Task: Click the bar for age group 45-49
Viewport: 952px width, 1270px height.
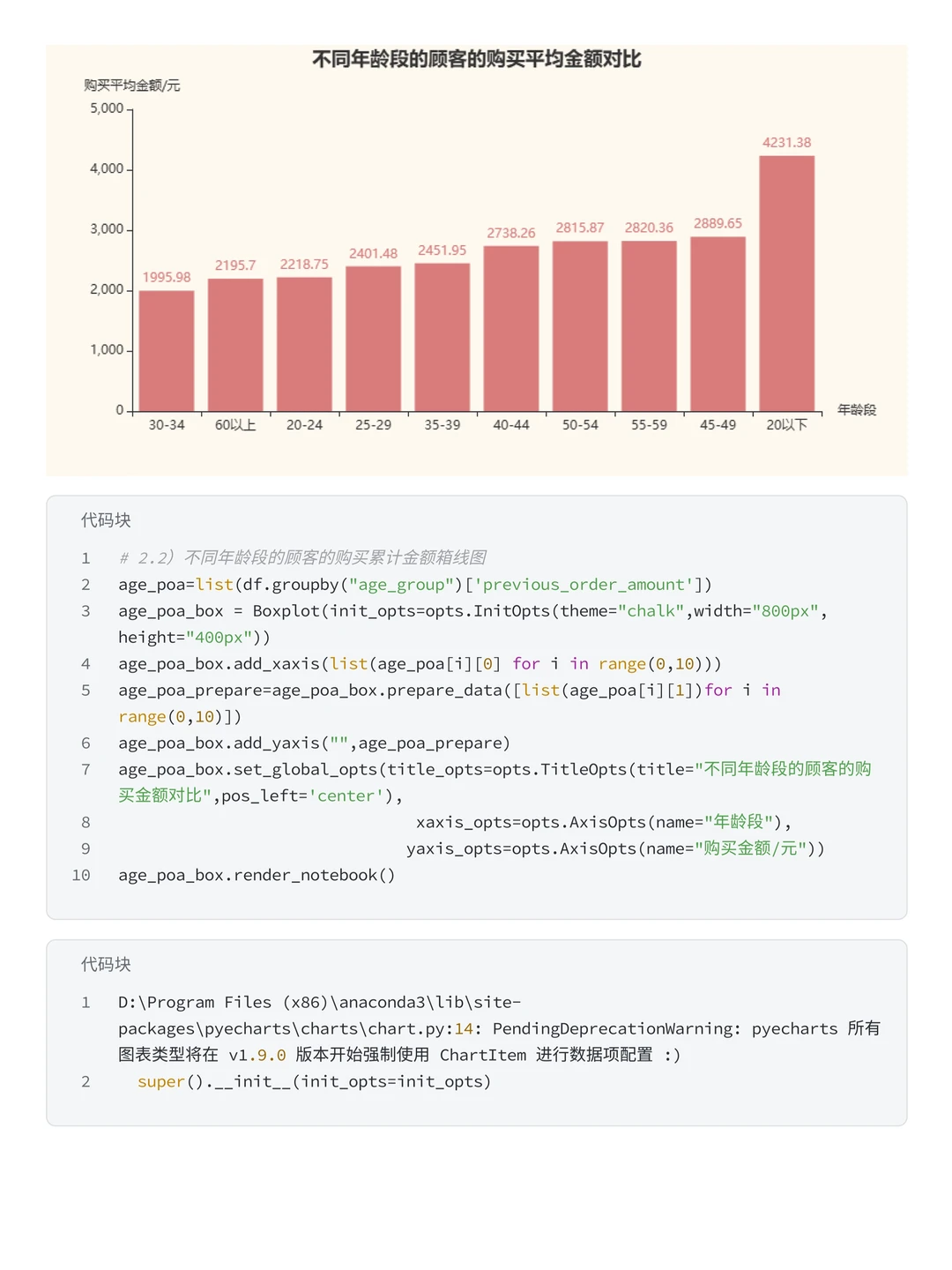Action: 718,324
